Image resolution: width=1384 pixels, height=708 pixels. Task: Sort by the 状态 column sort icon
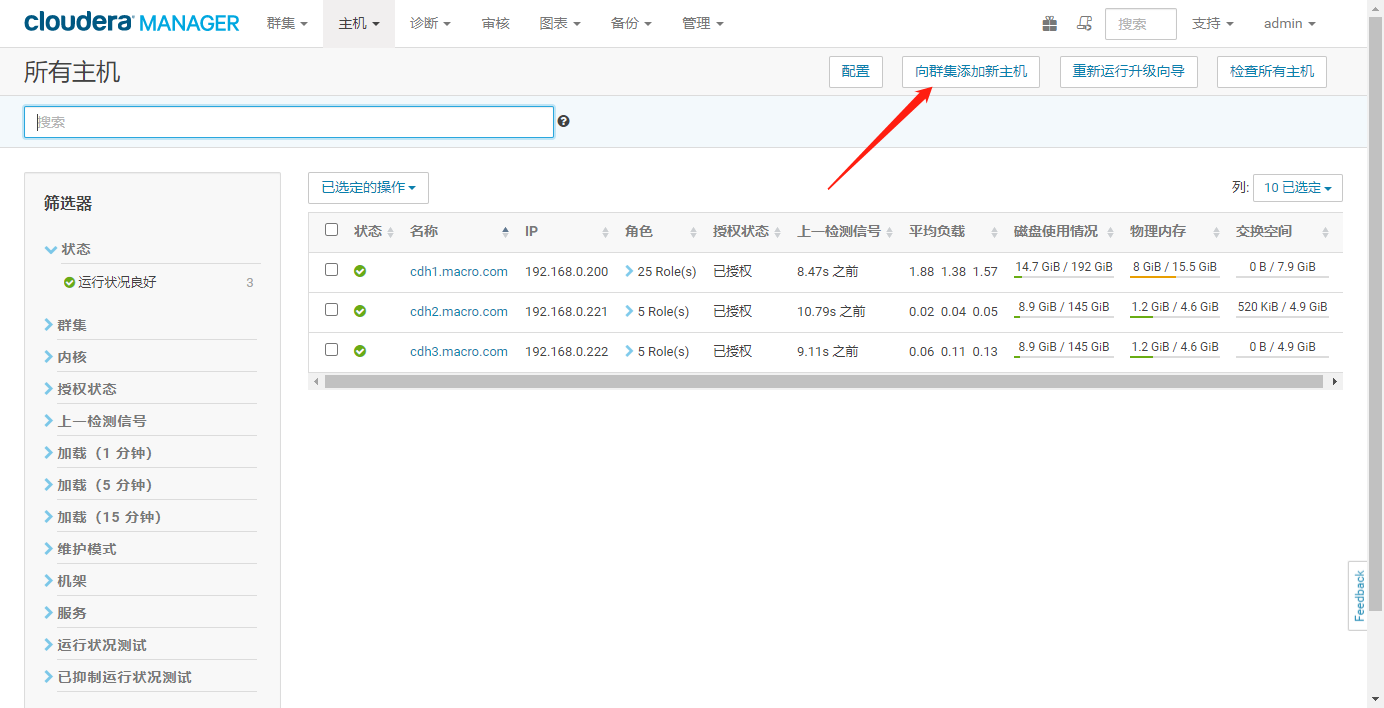(x=390, y=232)
